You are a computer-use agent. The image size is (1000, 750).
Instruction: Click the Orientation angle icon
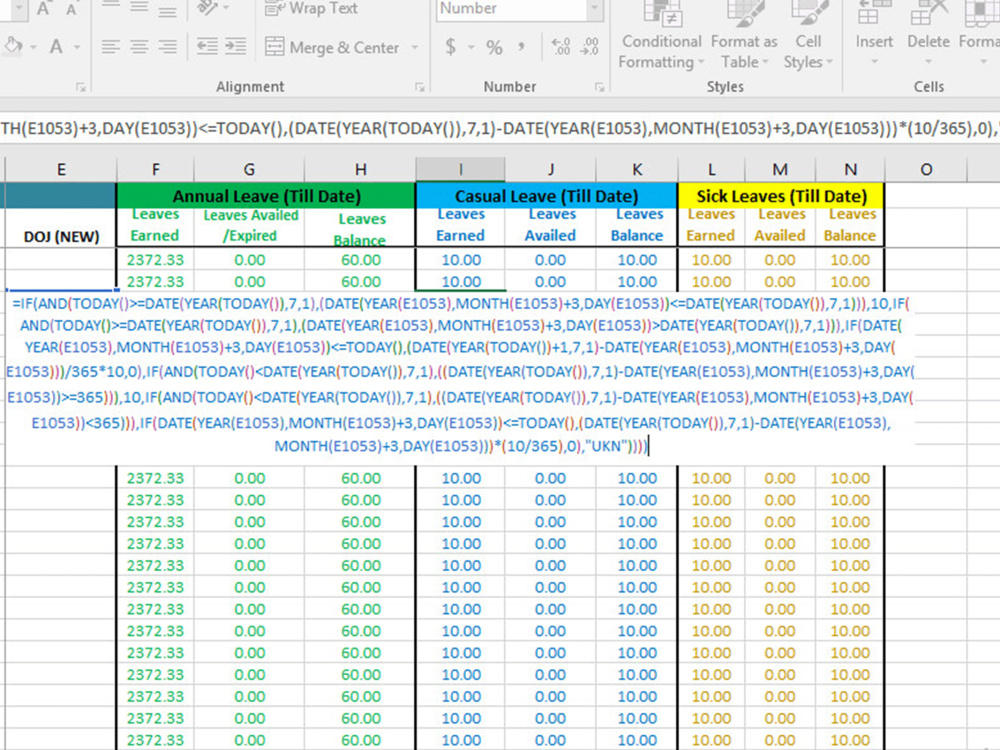click(209, 9)
